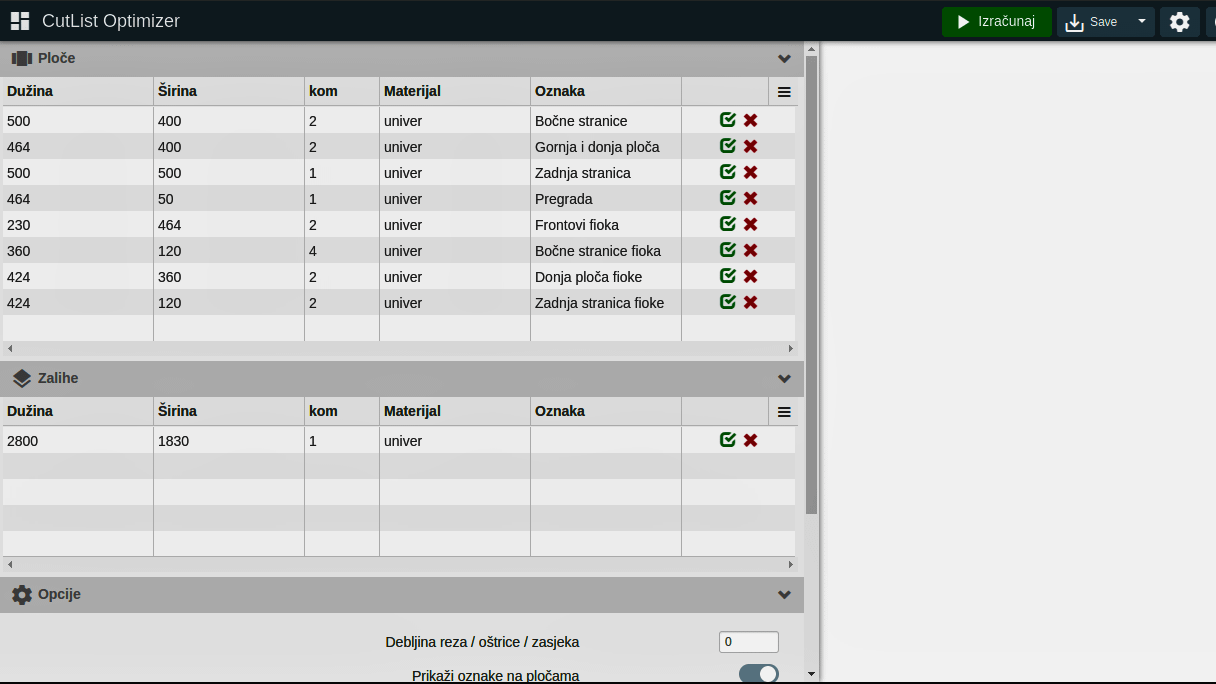Collapse the Zalihe section

[x=784, y=379]
